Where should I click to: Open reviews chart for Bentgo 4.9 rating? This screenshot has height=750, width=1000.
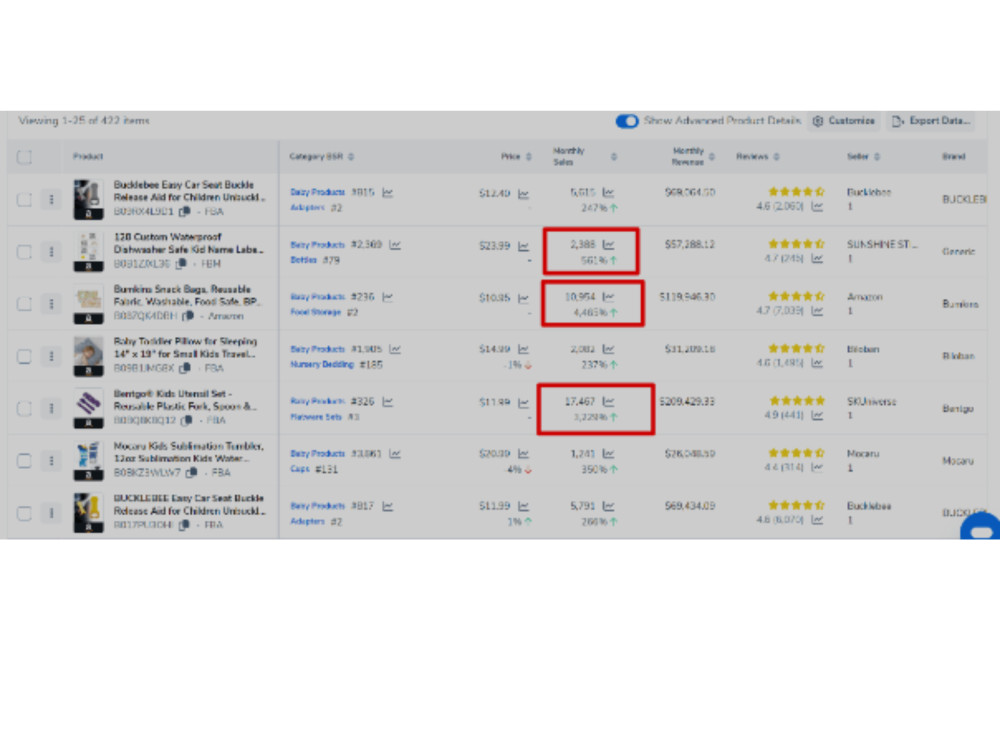[x=817, y=416]
